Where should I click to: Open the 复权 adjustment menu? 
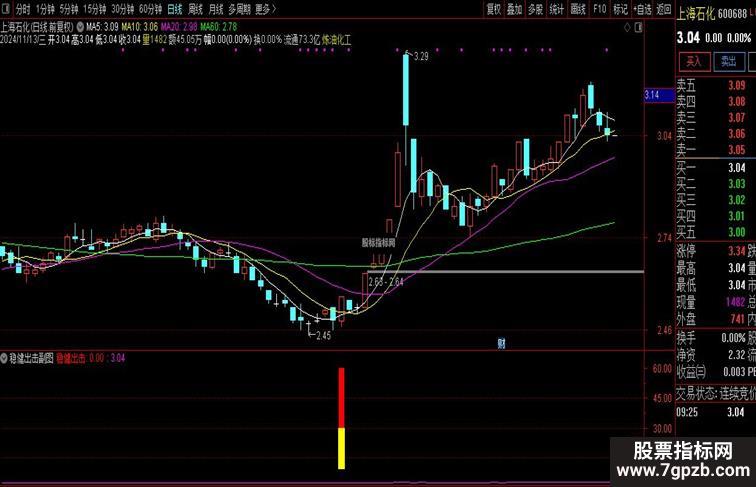pyautogui.click(x=493, y=9)
